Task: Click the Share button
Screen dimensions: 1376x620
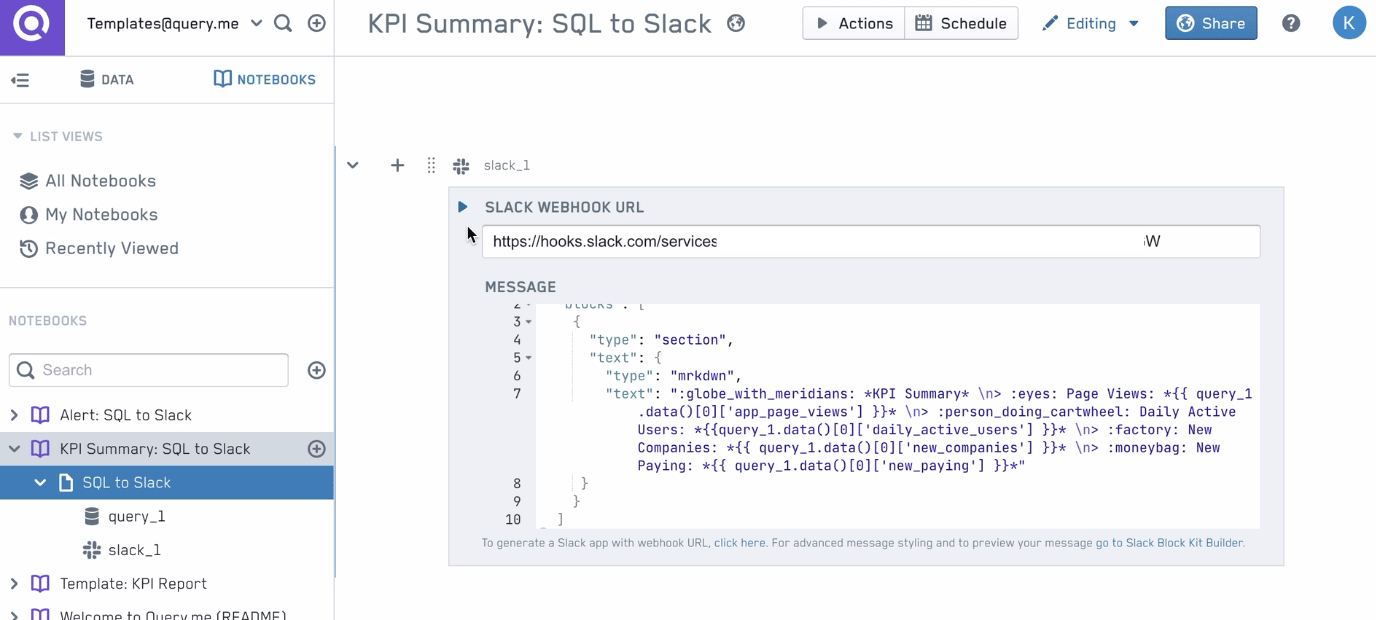Action: [x=1211, y=23]
